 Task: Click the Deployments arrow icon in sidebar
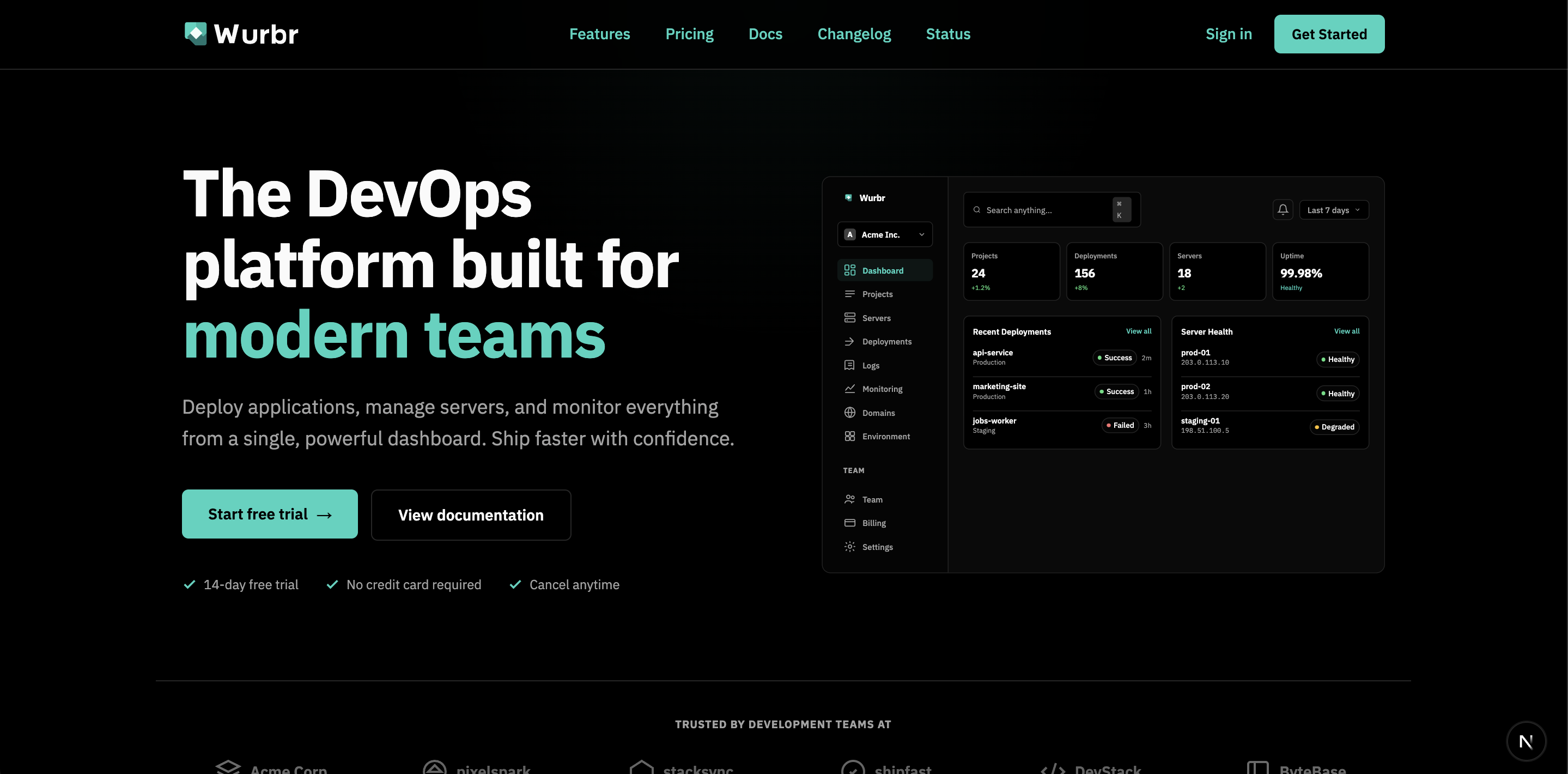[850, 342]
